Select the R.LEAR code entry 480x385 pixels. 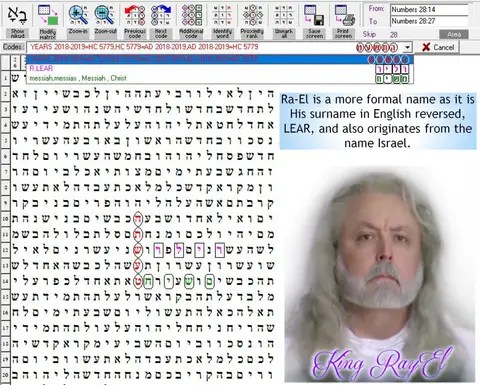tap(220, 69)
